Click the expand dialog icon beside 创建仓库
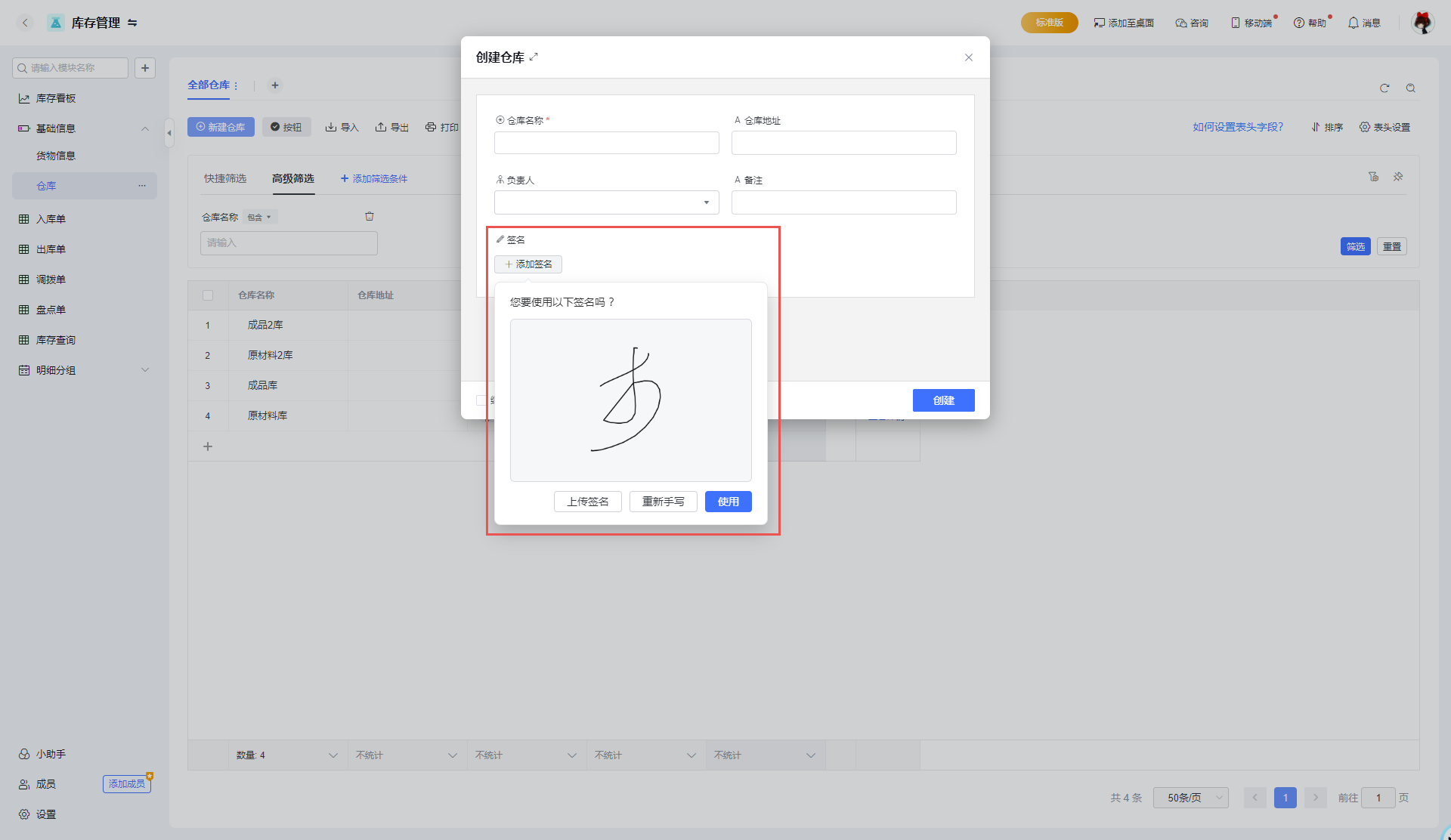This screenshot has width=1451, height=840. (x=534, y=57)
